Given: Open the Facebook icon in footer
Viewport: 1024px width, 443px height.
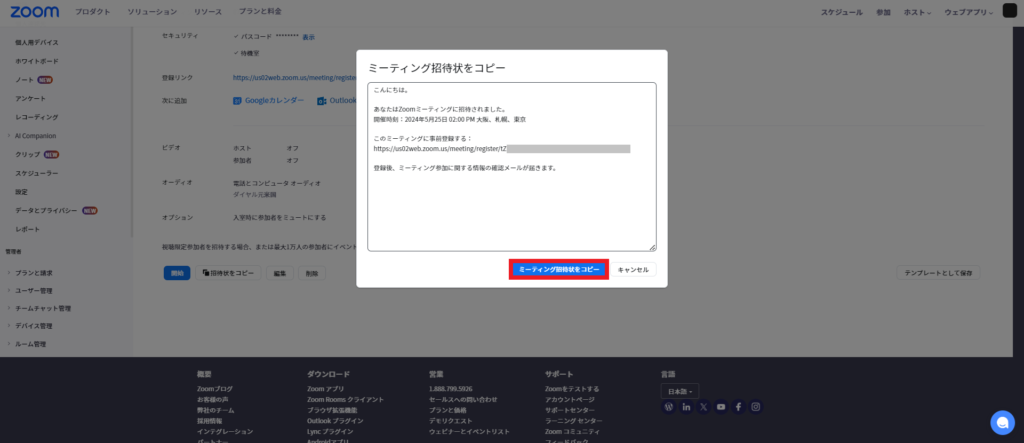Looking at the screenshot, I should tap(738, 407).
